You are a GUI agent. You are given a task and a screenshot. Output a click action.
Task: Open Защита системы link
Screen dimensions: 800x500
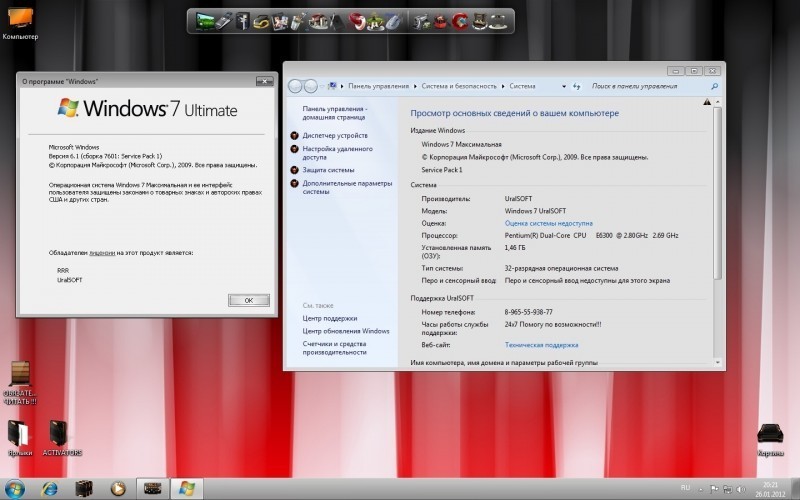coord(328,170)
